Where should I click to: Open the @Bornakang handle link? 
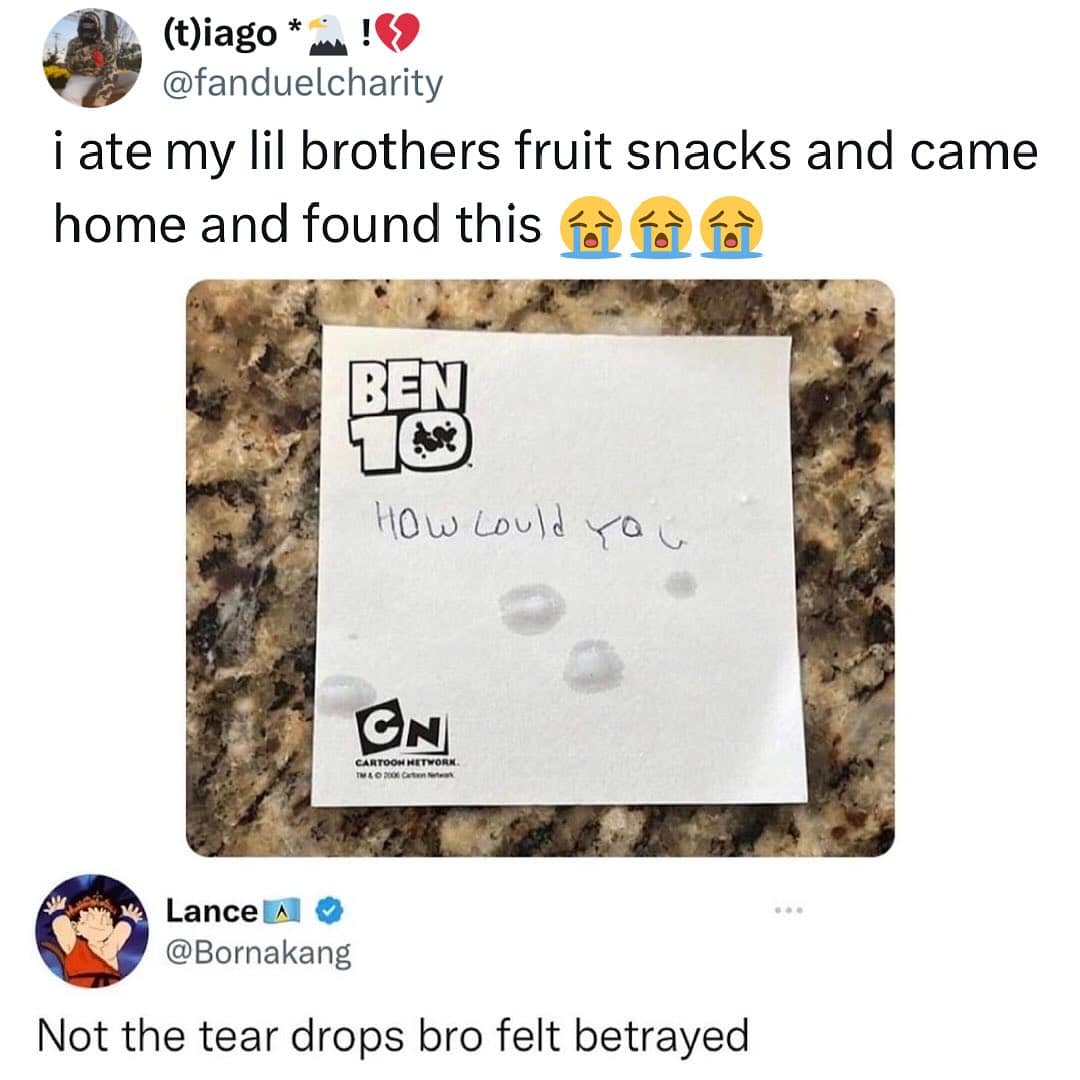[258, 953]
